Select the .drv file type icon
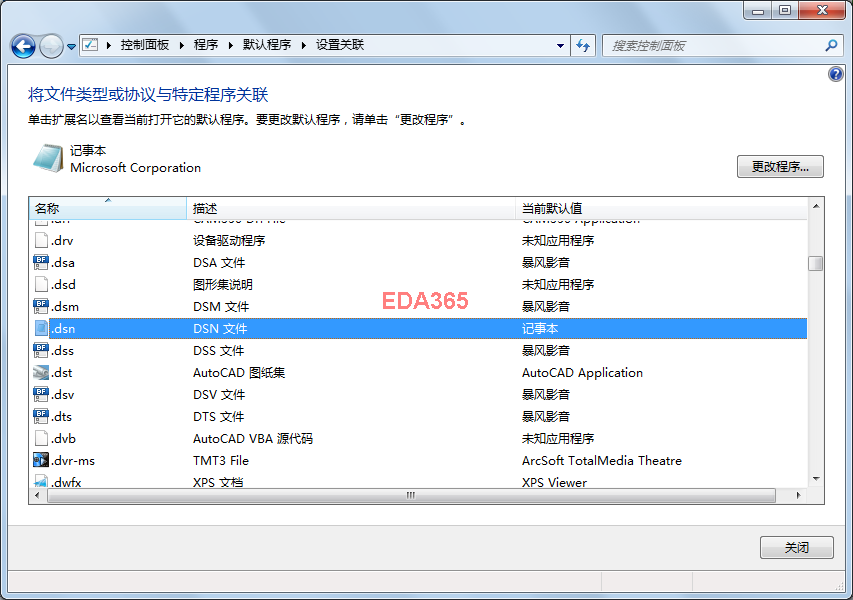 41,240
